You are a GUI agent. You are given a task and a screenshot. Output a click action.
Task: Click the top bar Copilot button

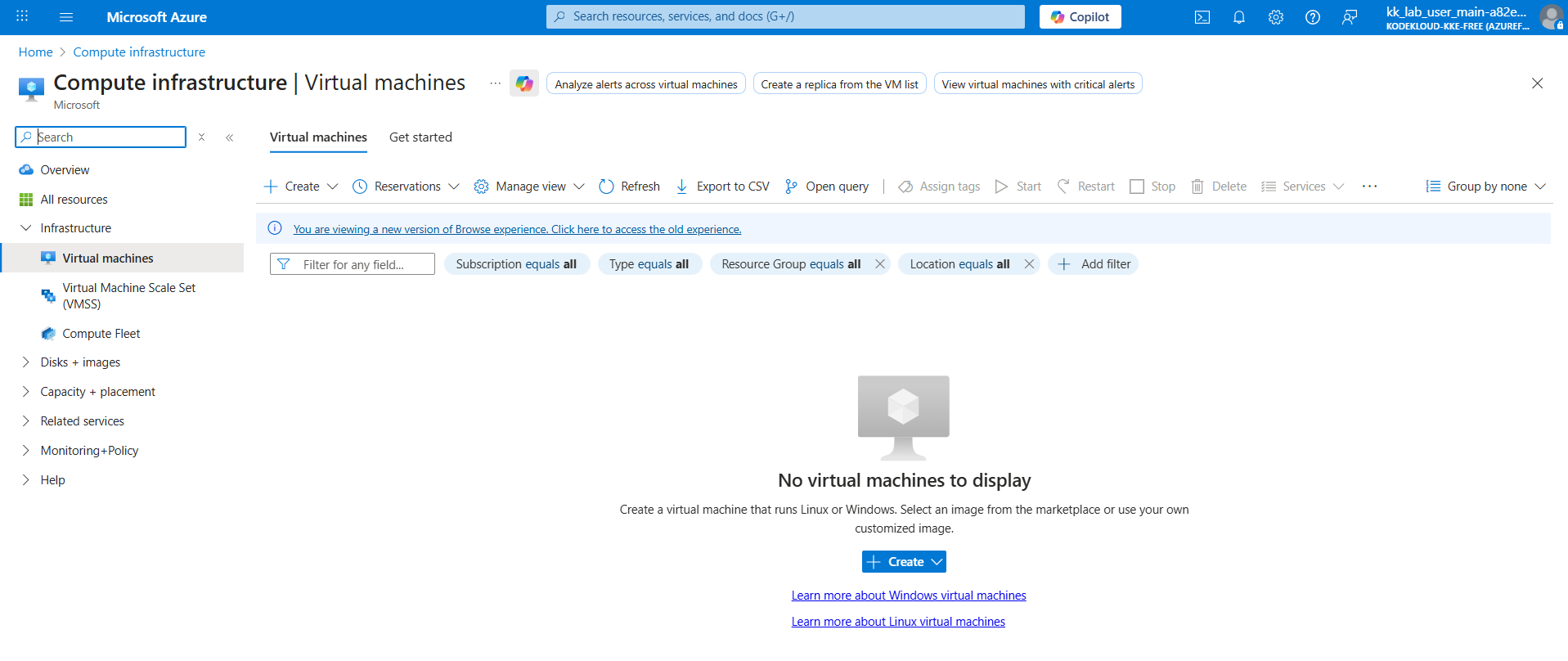point(1080,17)
